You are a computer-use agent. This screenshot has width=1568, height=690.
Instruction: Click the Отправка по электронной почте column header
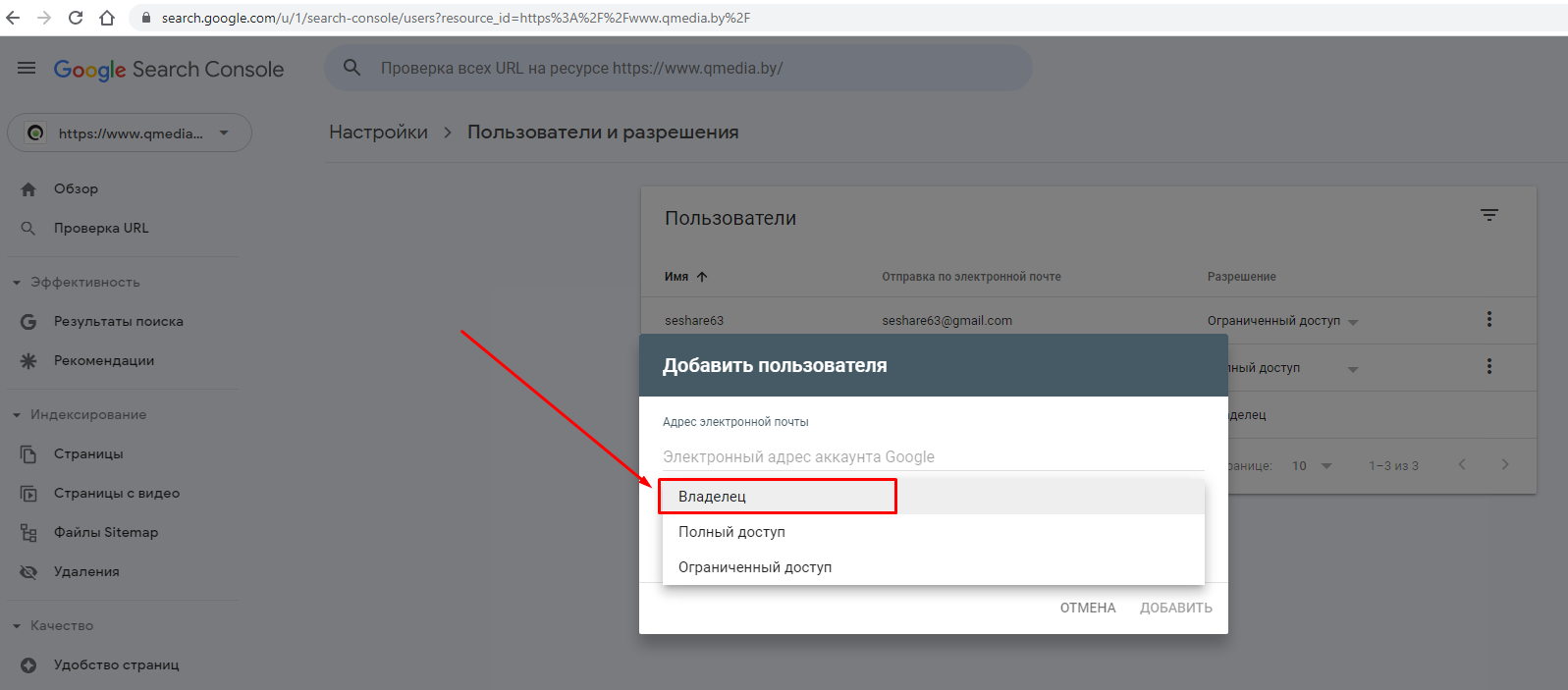pos(971,277)
